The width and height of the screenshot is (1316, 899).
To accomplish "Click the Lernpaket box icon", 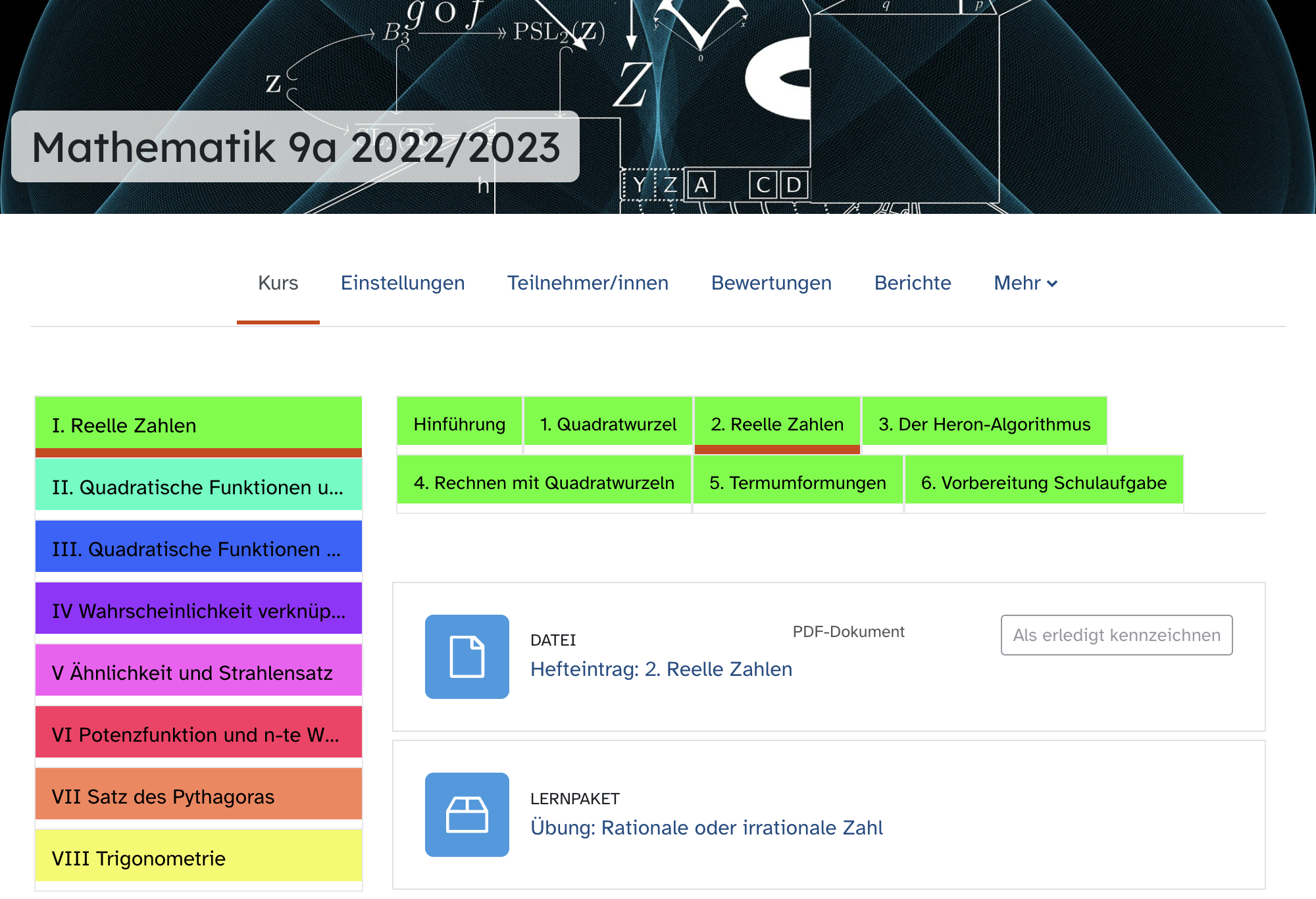I will click(x=467, y=814).
